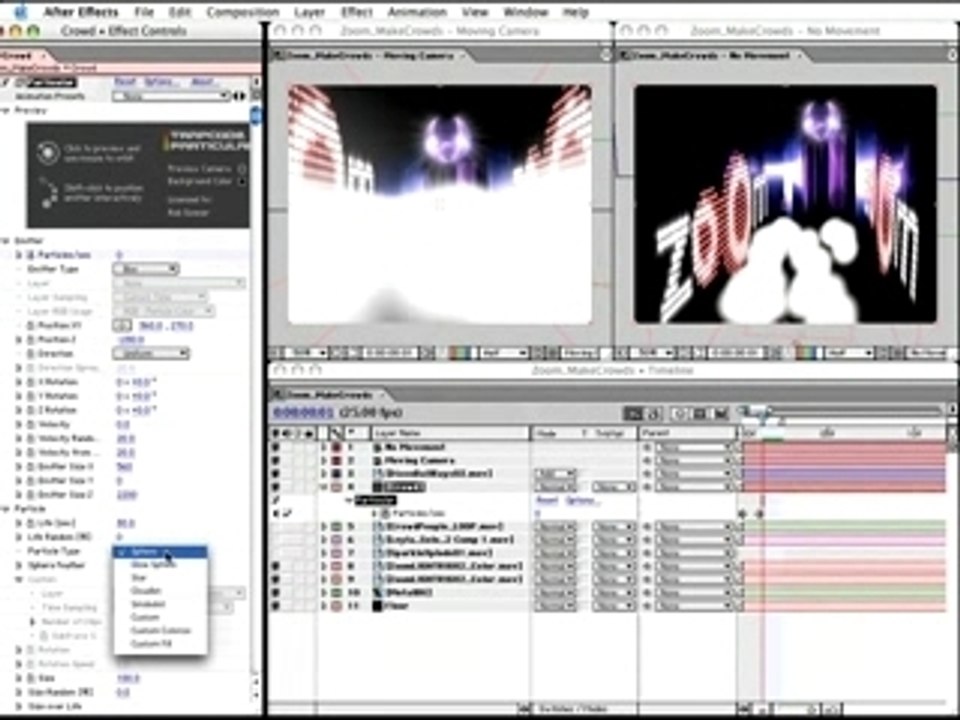Click Options link in timeline Particular row
The width and height of the screenshot is (960, 720).
581,500
